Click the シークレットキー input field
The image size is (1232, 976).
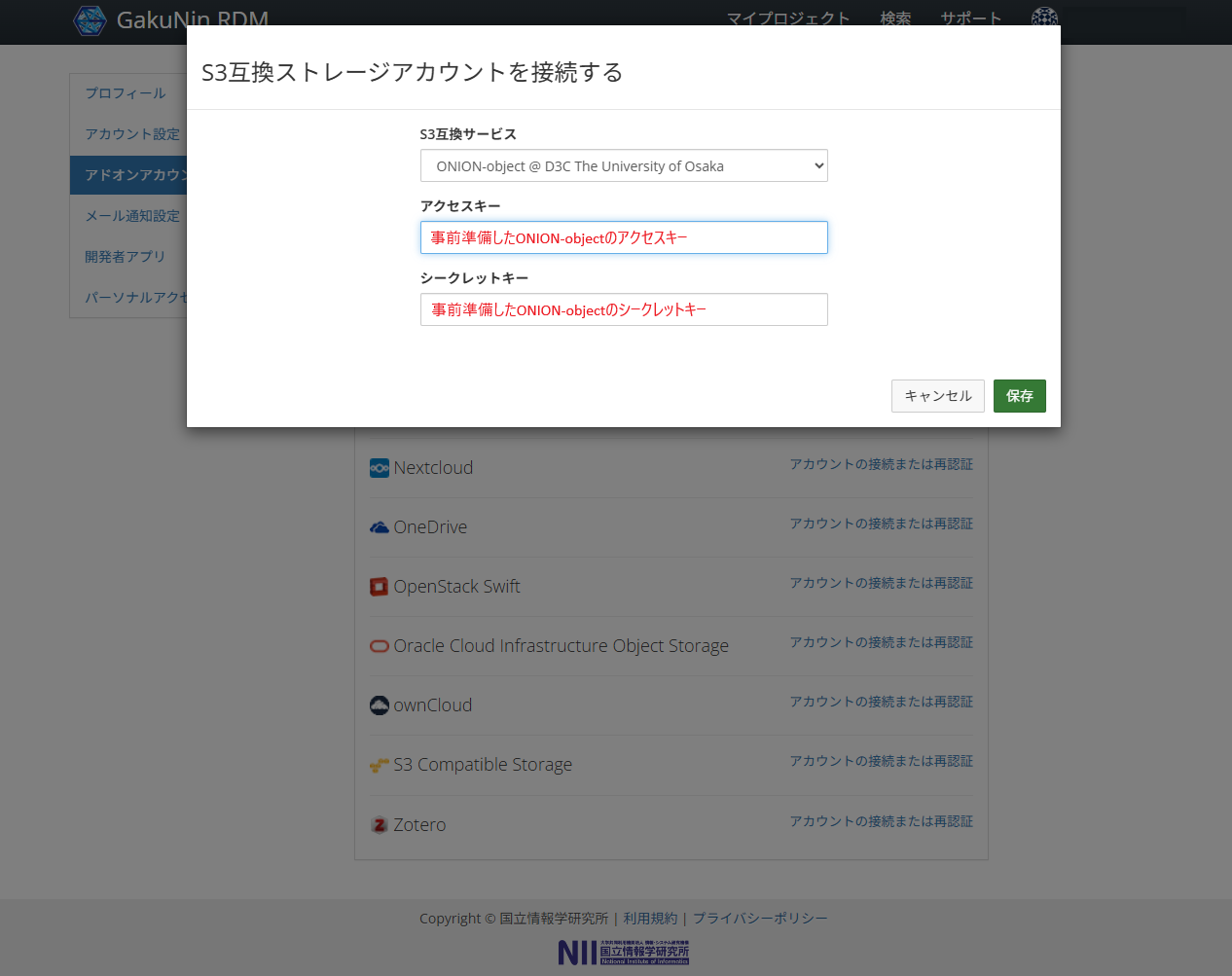coord(624,309)
